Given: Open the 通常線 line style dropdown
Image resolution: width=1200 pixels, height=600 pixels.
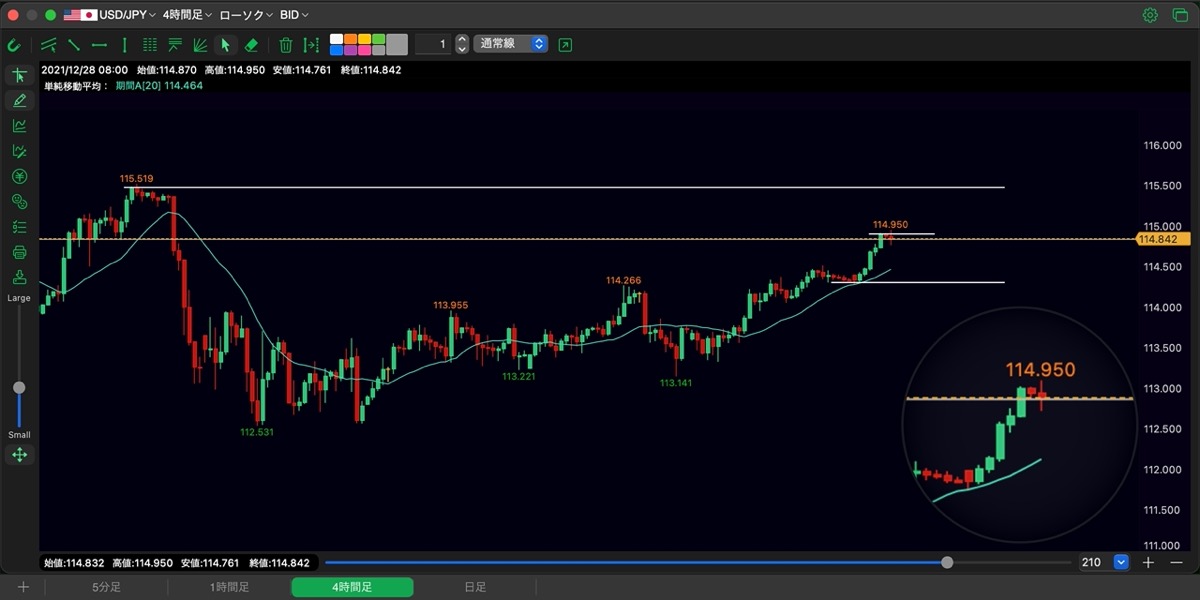Looking at the screenshot, I should point(511,44).
